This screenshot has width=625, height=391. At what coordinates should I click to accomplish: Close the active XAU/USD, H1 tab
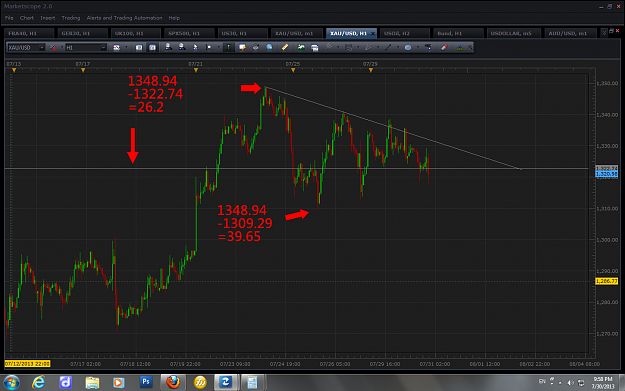pos(373,33)
